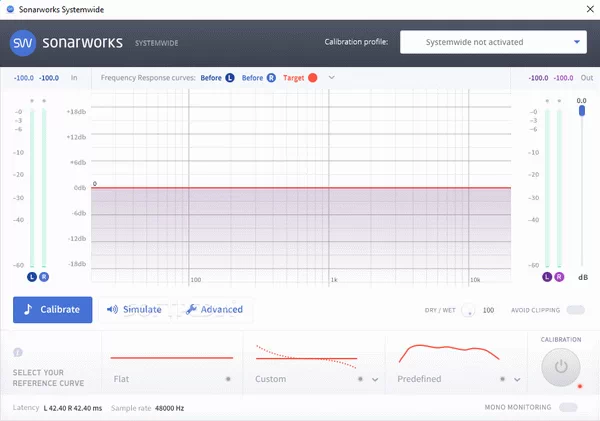Viewport: 600px width, 421px height.
Task: Enable the Mono Monitoring toggle
Action: (x=568, y=407)
